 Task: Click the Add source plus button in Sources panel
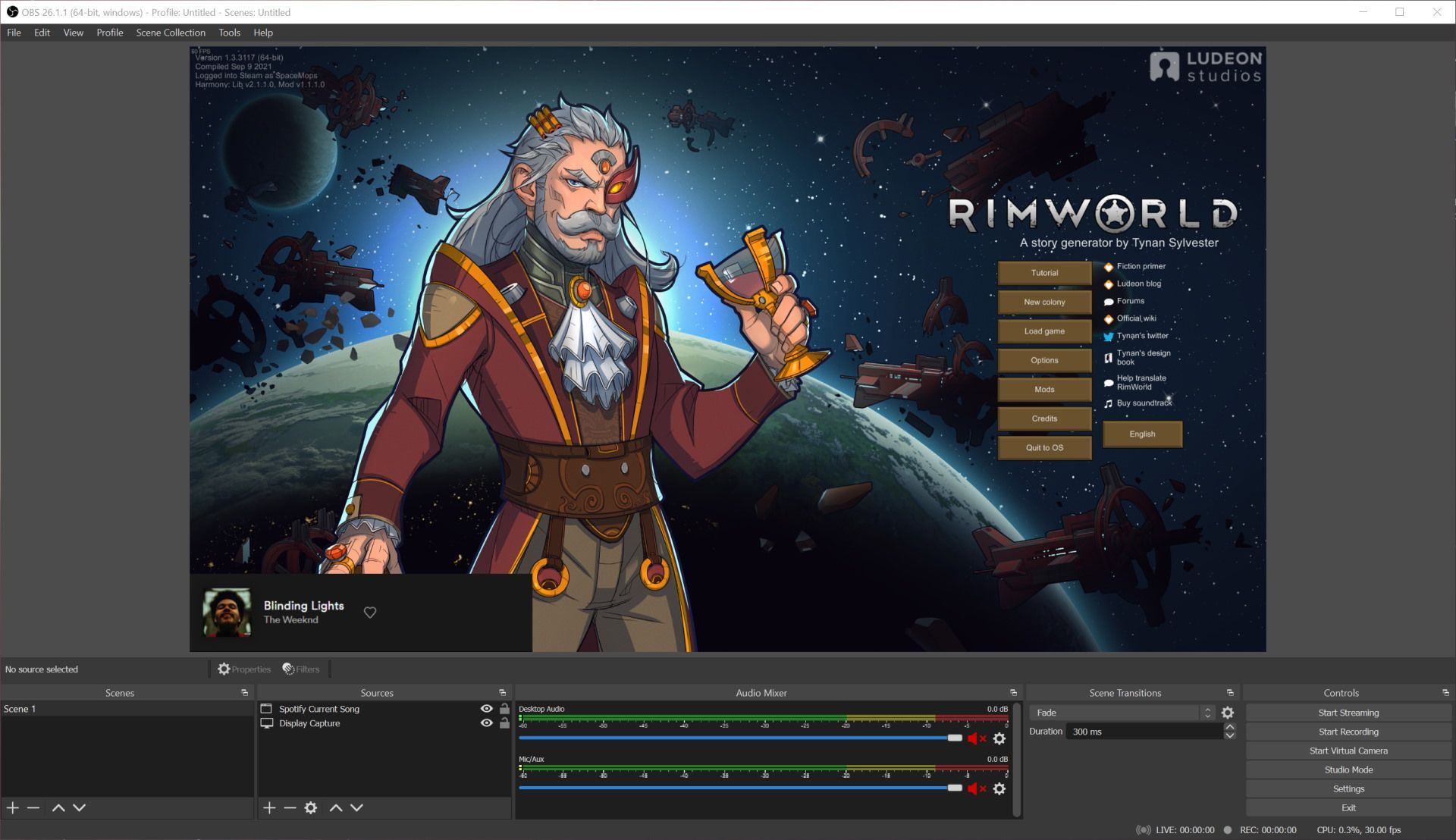point(271,808)
